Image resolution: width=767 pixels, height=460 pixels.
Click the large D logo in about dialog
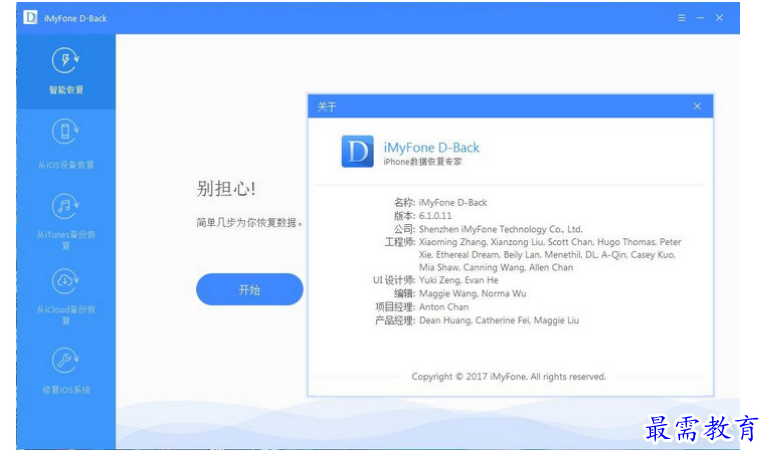pyautogui.click(x=358, y=151)
